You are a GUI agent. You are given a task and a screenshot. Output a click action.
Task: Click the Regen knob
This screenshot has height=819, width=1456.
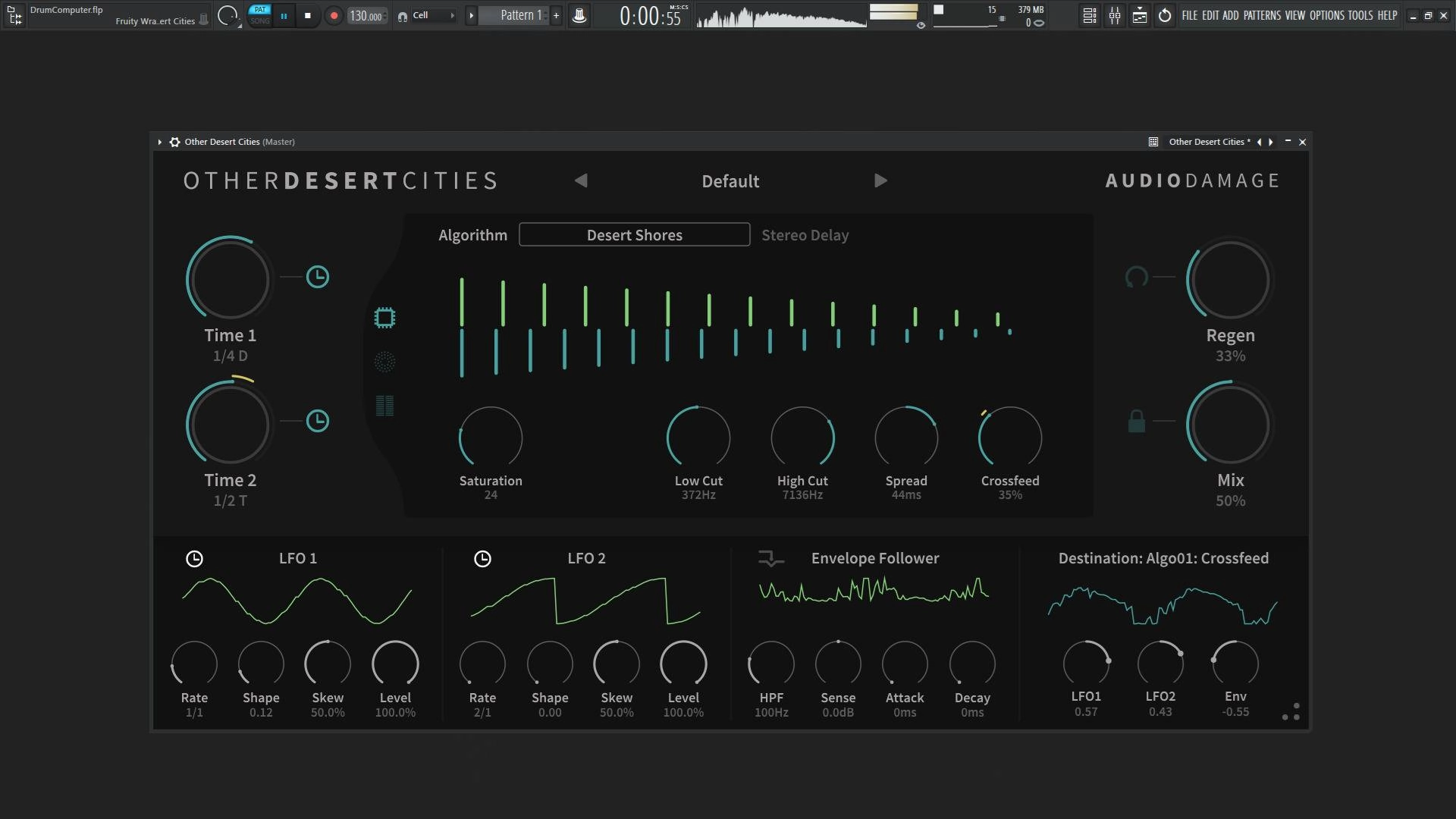[x=1229, y=280]
